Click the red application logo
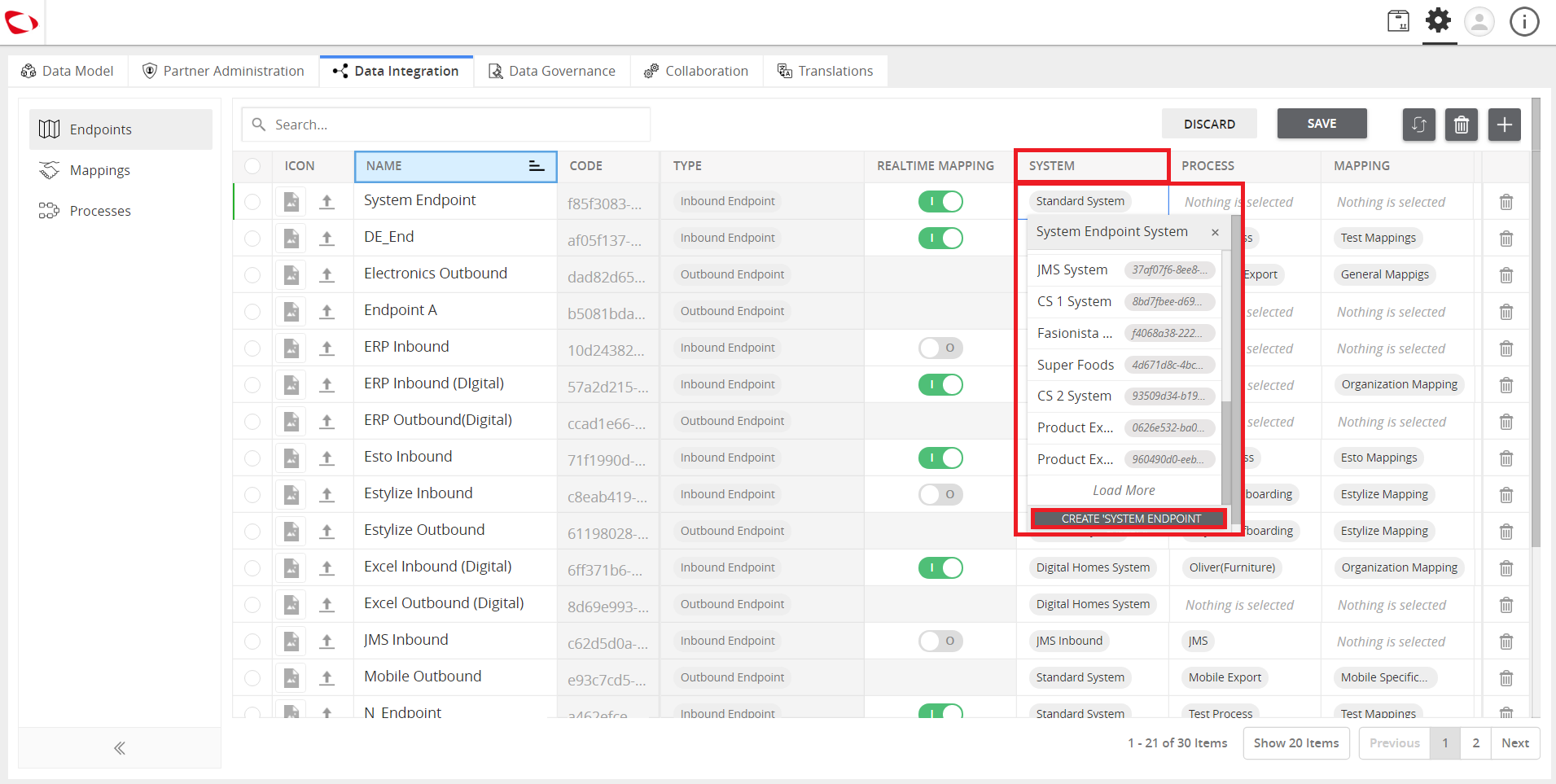The height and width of the screenshot is (784, 1556). coord(21,22)
